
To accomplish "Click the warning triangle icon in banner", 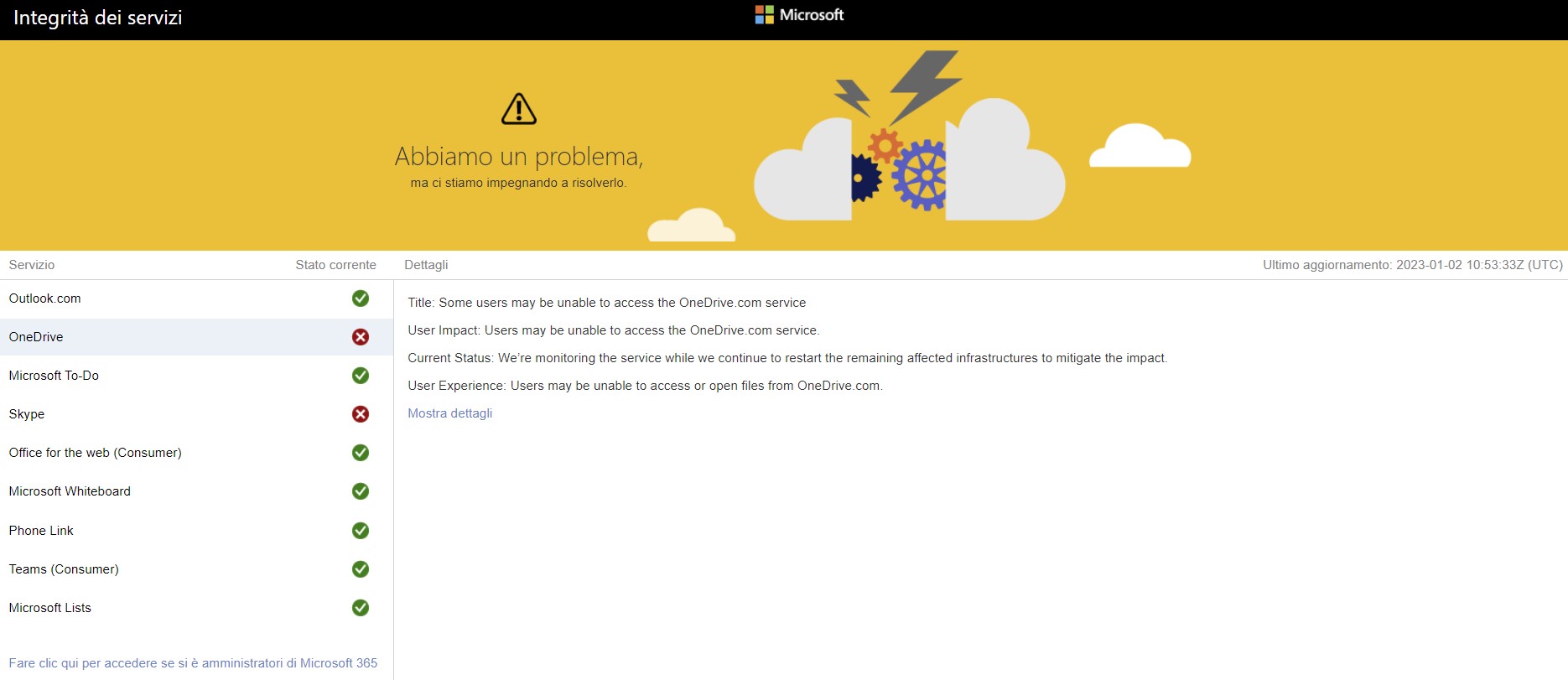I will 518,109.
